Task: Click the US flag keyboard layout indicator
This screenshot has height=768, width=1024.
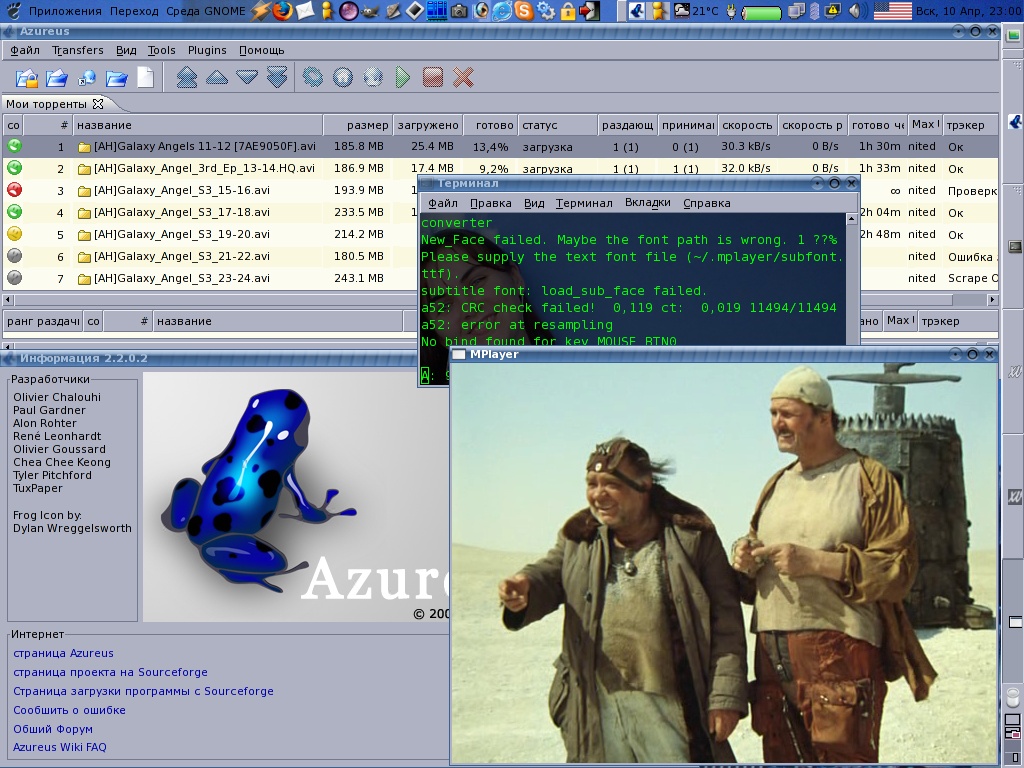Action: click(892, 10)
